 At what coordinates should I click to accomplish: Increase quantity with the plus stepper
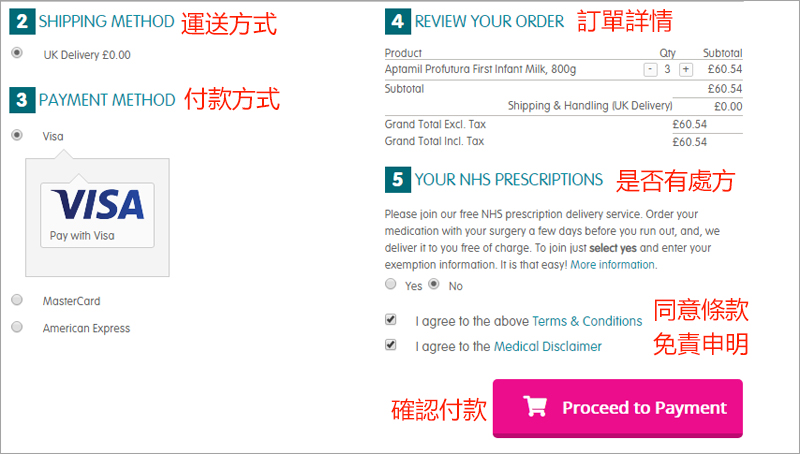coord(686,69)
